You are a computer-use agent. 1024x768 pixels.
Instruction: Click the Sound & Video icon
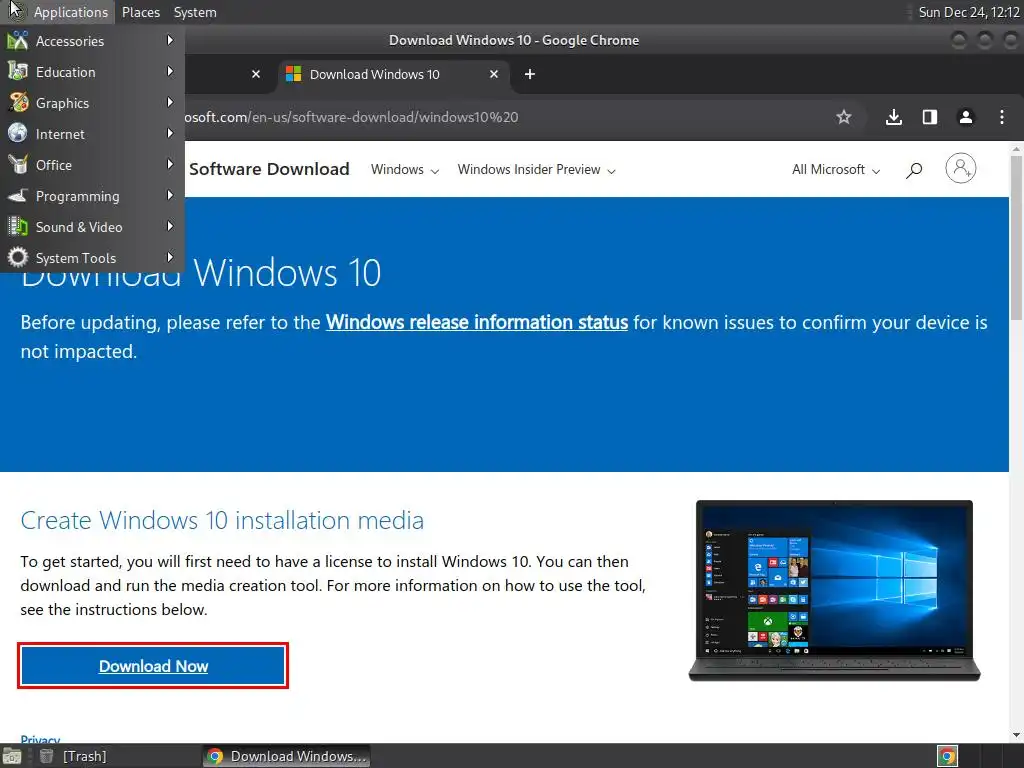coord(18,227)
